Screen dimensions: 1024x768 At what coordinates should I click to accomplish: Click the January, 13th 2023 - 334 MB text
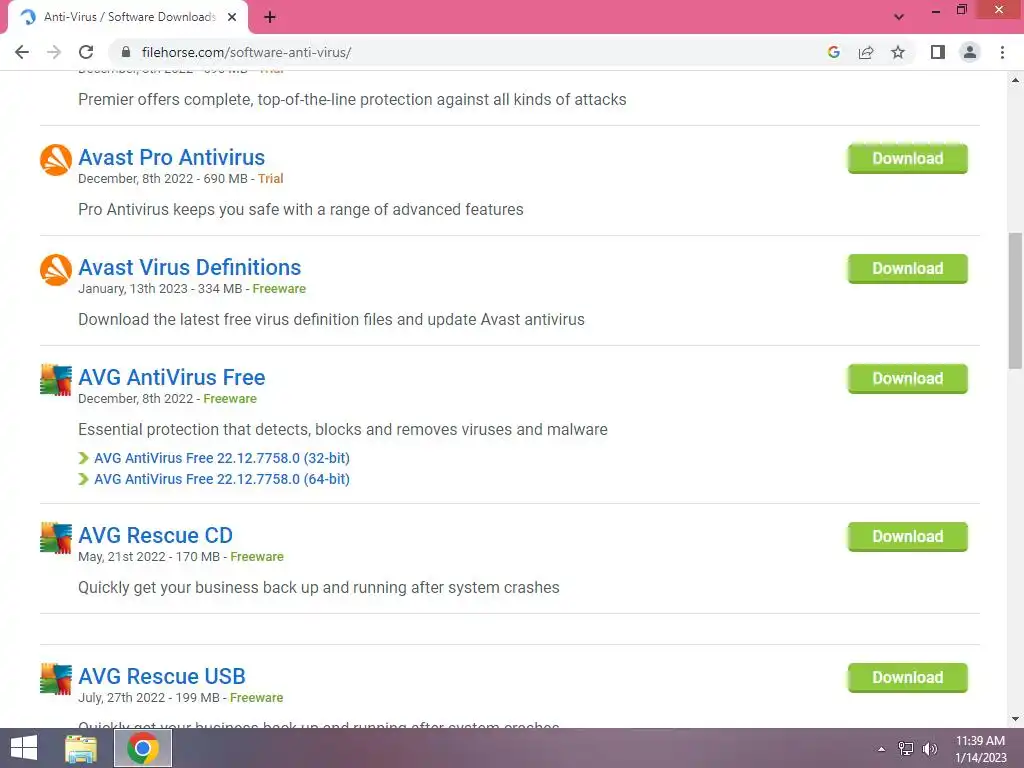pos(160,289)
